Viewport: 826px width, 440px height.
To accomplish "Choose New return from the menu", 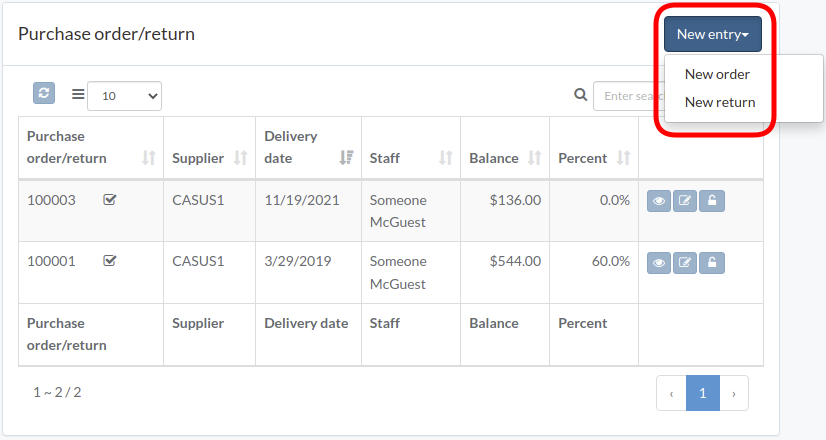I will pyautogui.click(x=720, y=102).
